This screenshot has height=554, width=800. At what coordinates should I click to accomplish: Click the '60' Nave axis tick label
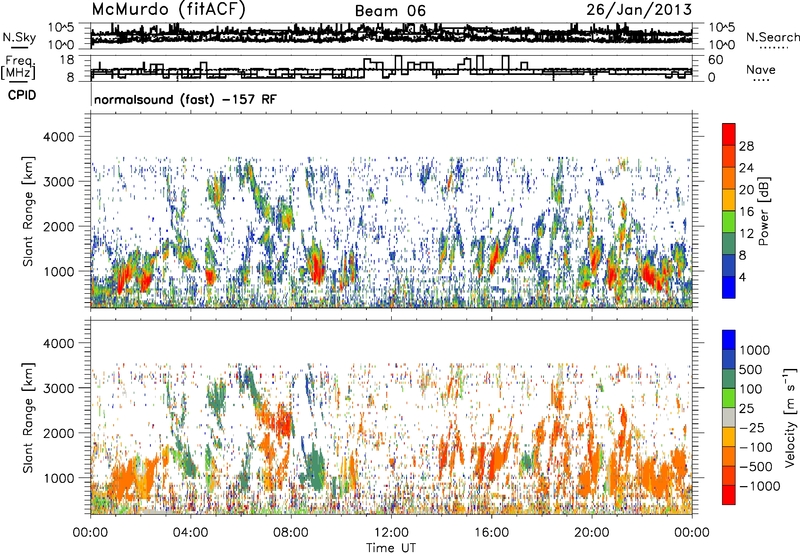point(716,60)
